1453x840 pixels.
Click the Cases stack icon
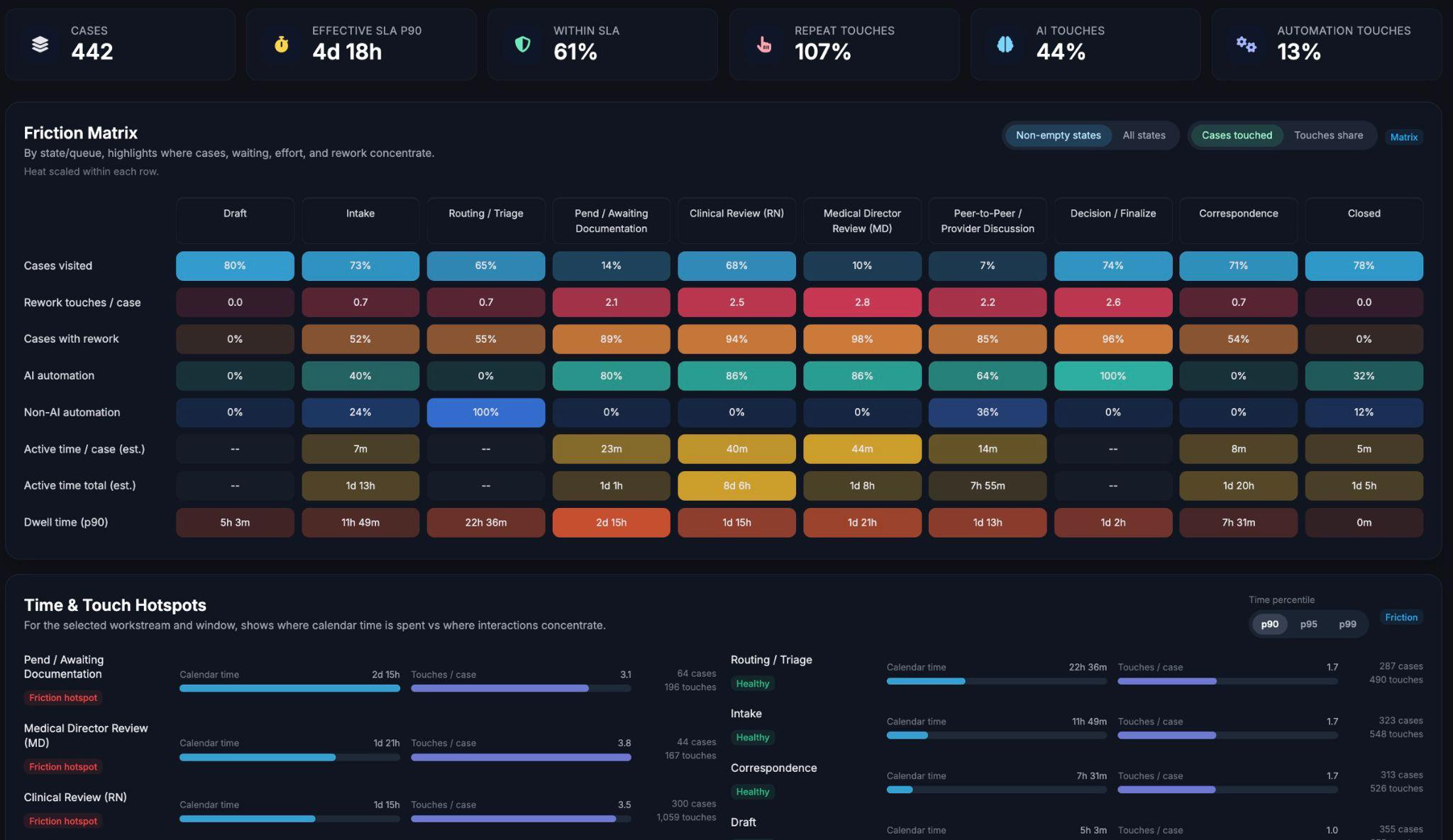click(x=40, y=44)
